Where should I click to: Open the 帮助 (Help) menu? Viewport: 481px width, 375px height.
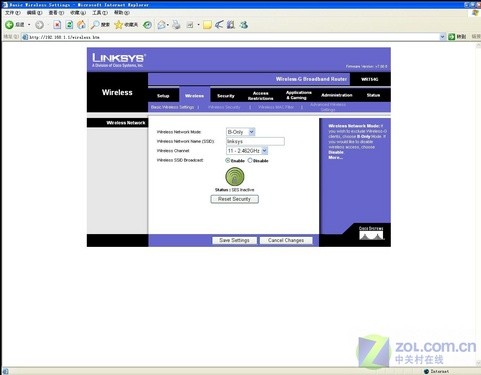(x=122, y=13)
